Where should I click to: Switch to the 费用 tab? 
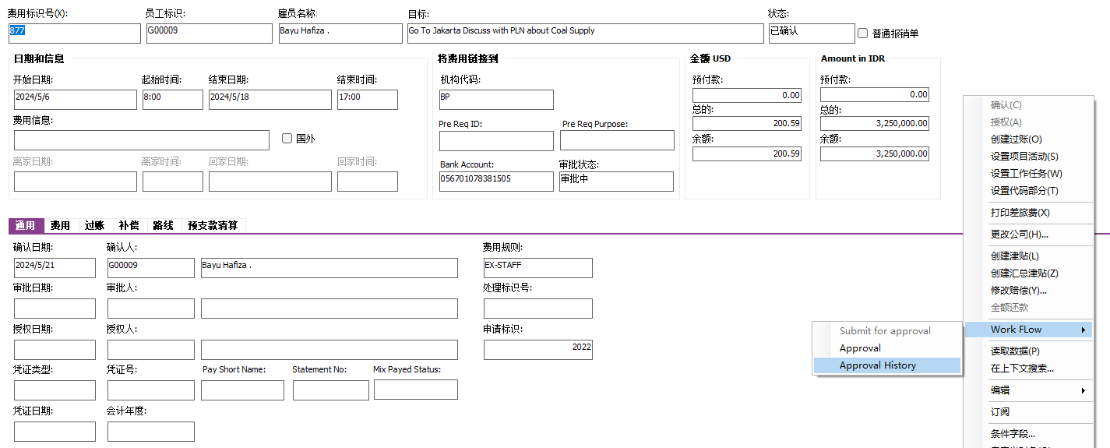(61, 226)
